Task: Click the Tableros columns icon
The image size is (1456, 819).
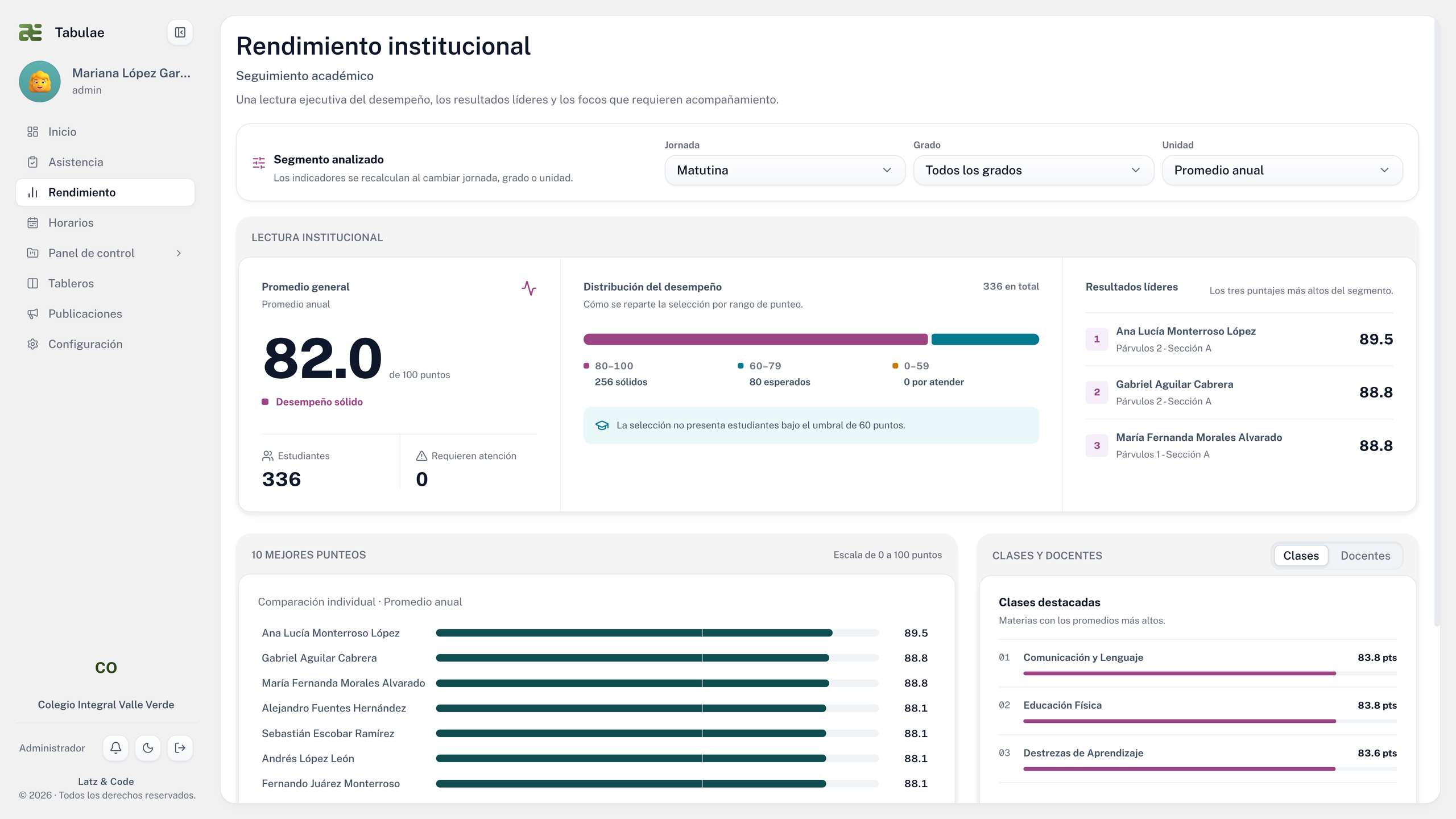Action: point(33,283)
